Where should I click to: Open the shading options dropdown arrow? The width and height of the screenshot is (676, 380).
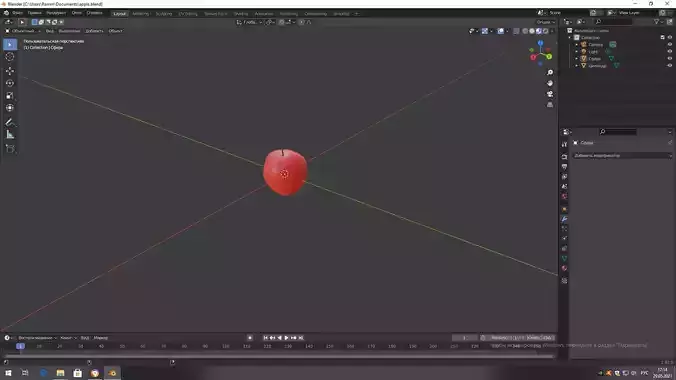[x=552, y=31]
